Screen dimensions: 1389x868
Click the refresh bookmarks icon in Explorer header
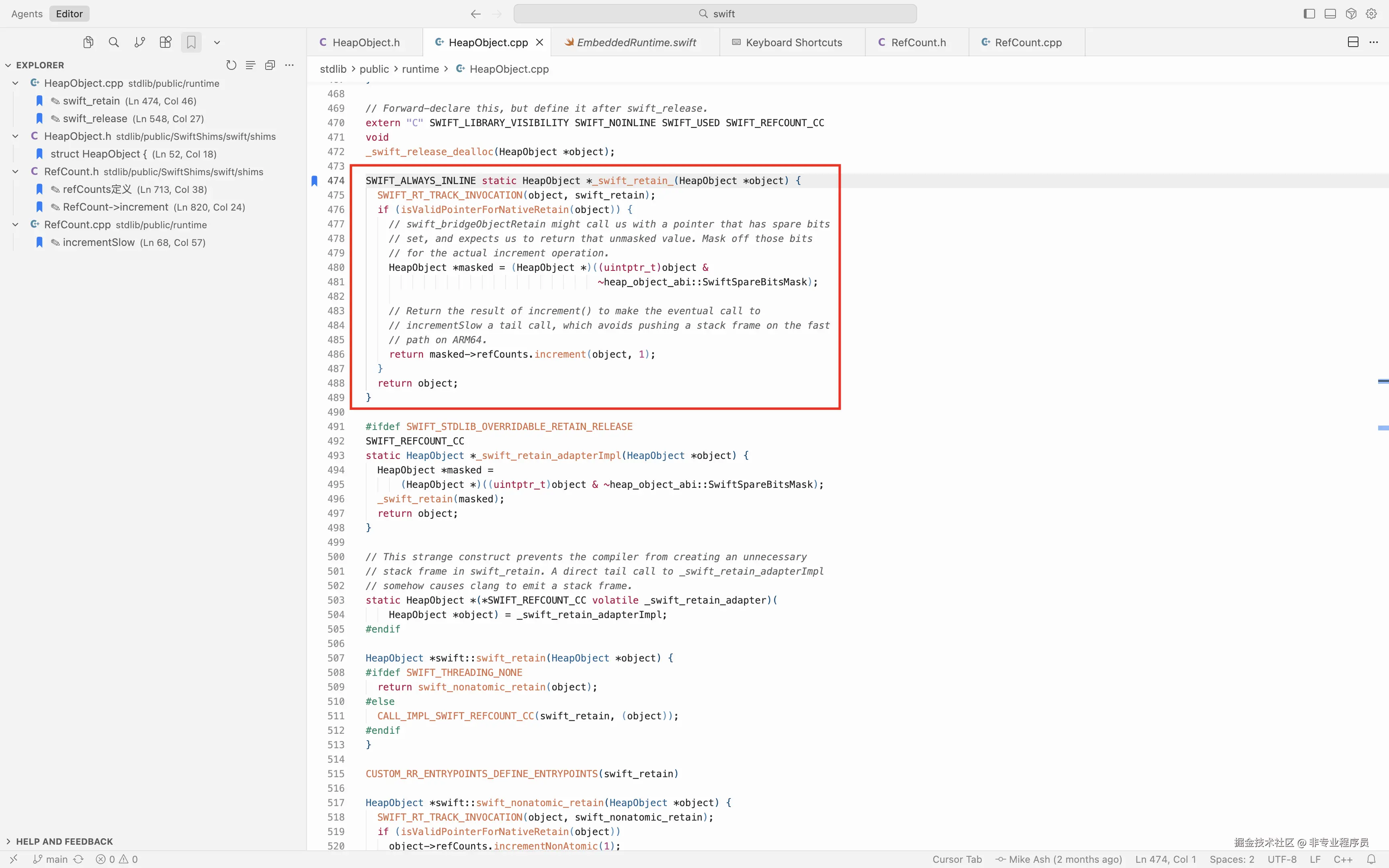coord(231,66)
